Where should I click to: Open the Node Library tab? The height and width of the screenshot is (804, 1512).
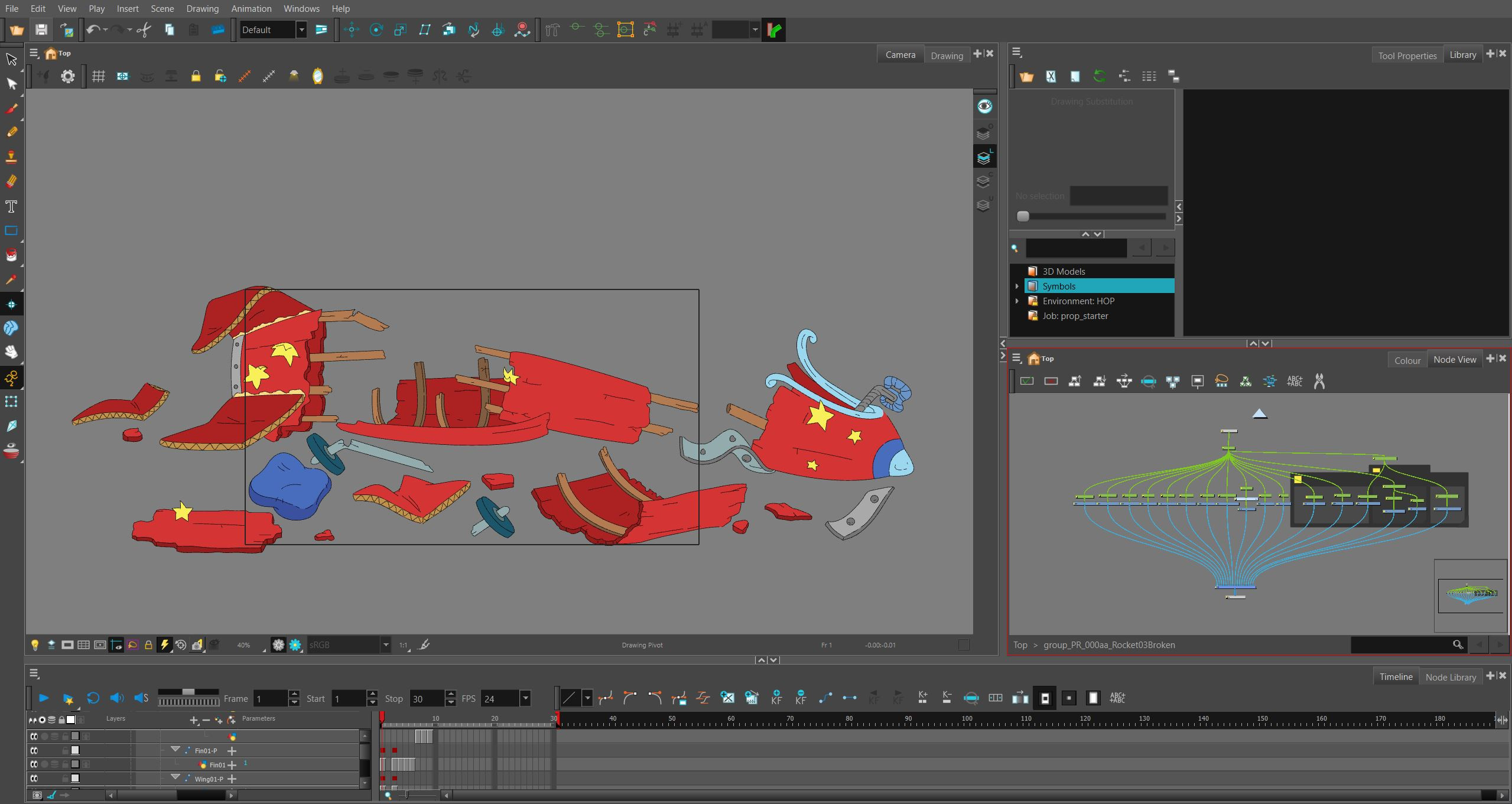click(x=1450, y=677)
